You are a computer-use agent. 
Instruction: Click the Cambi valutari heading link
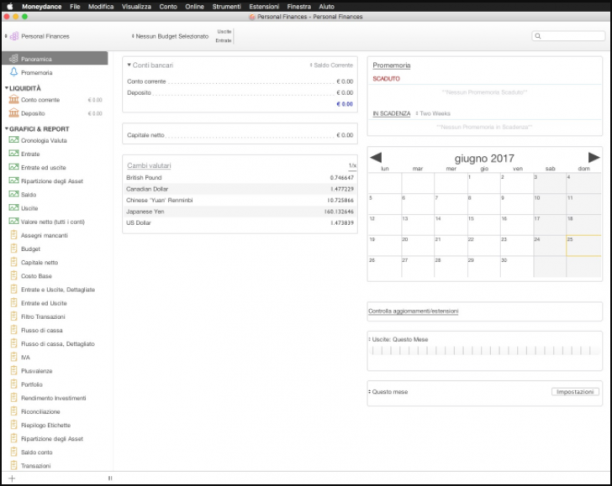(x=149, y=166)
